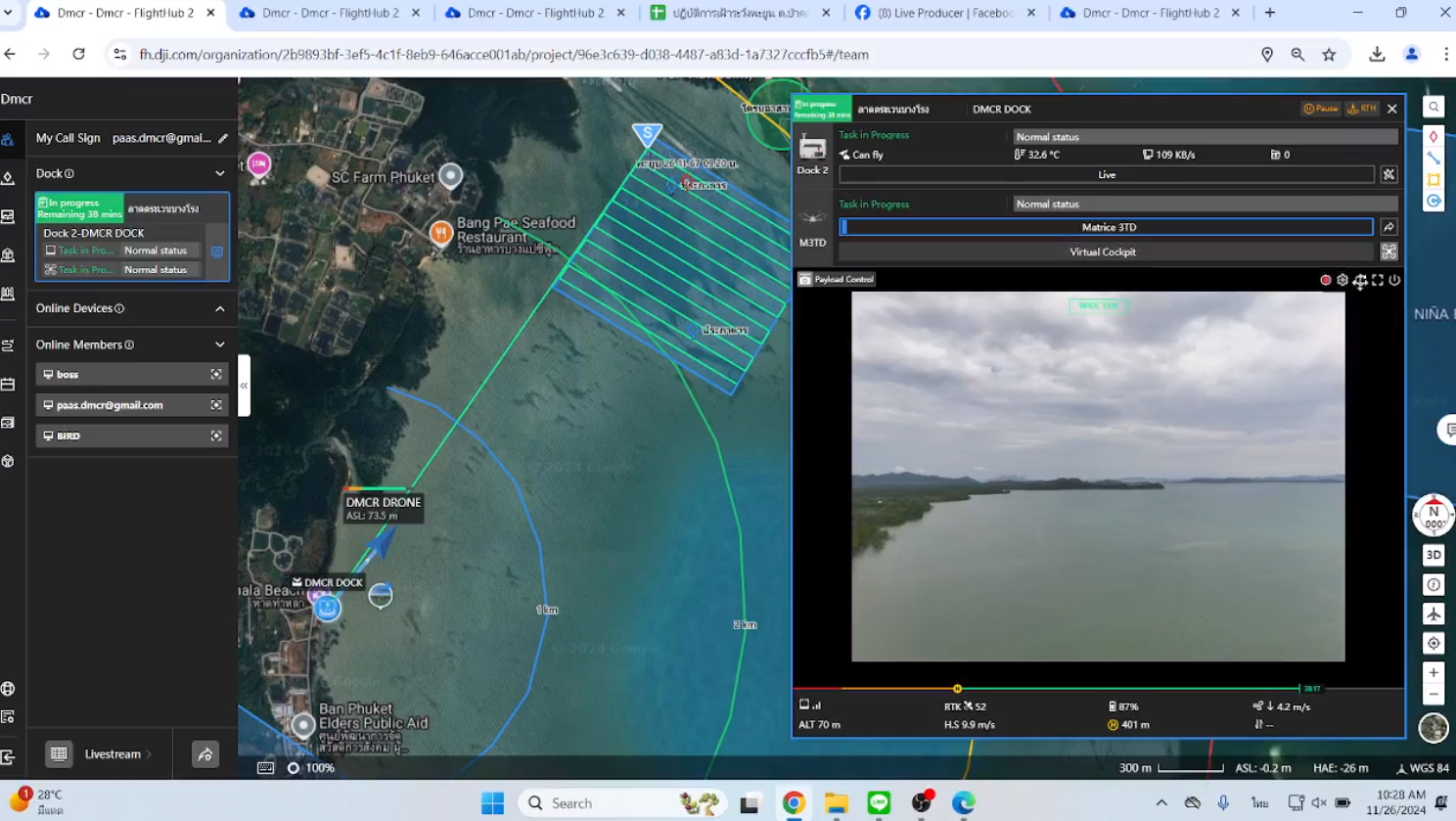
Task: Collapse the Dock section
Action: [x=220, y=173]
